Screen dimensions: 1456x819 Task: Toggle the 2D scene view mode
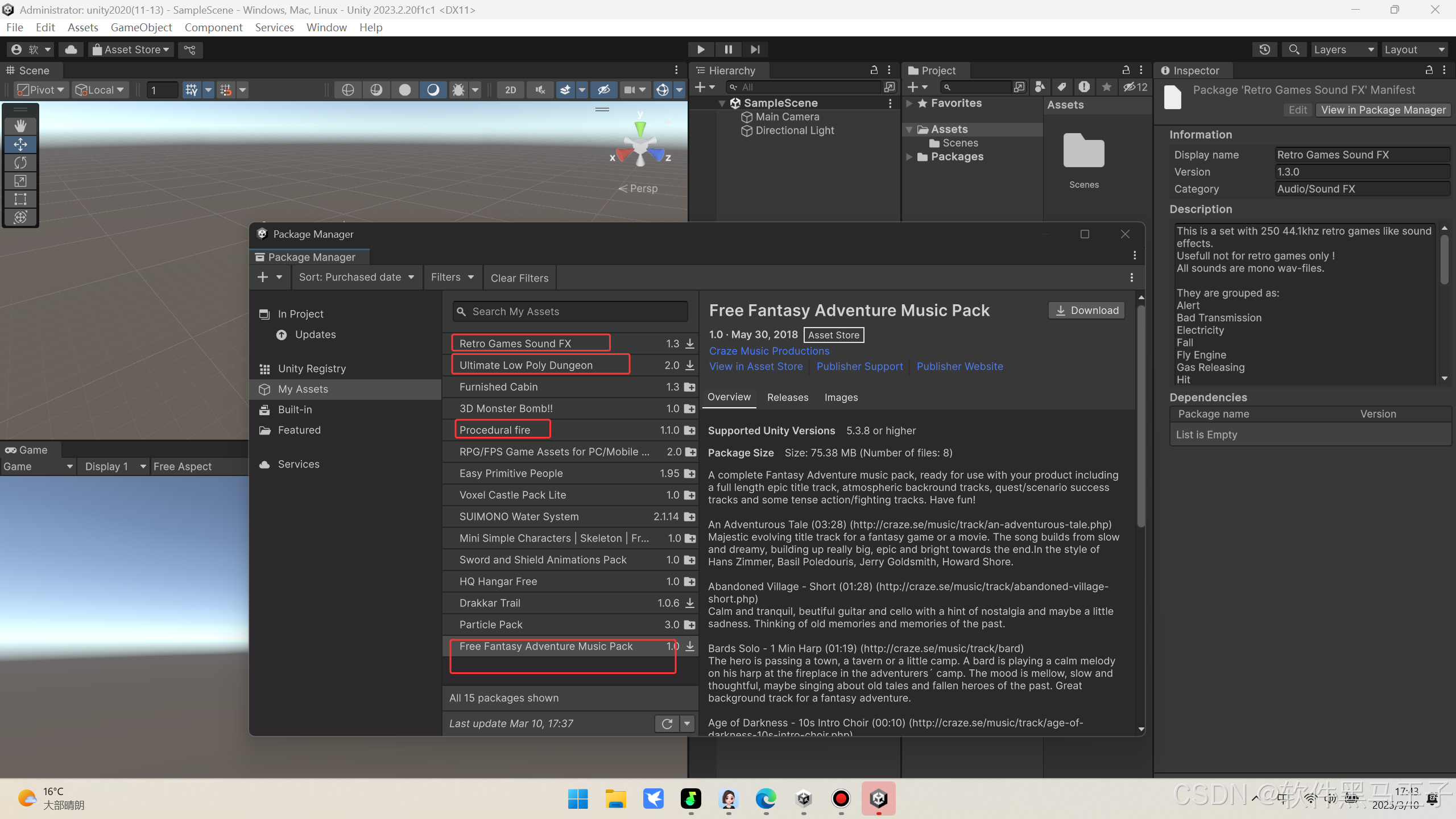point(510,90)
